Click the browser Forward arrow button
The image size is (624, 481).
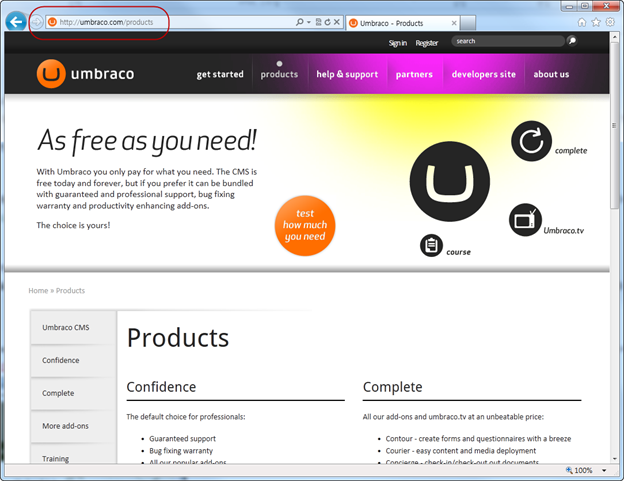[37, 22]
